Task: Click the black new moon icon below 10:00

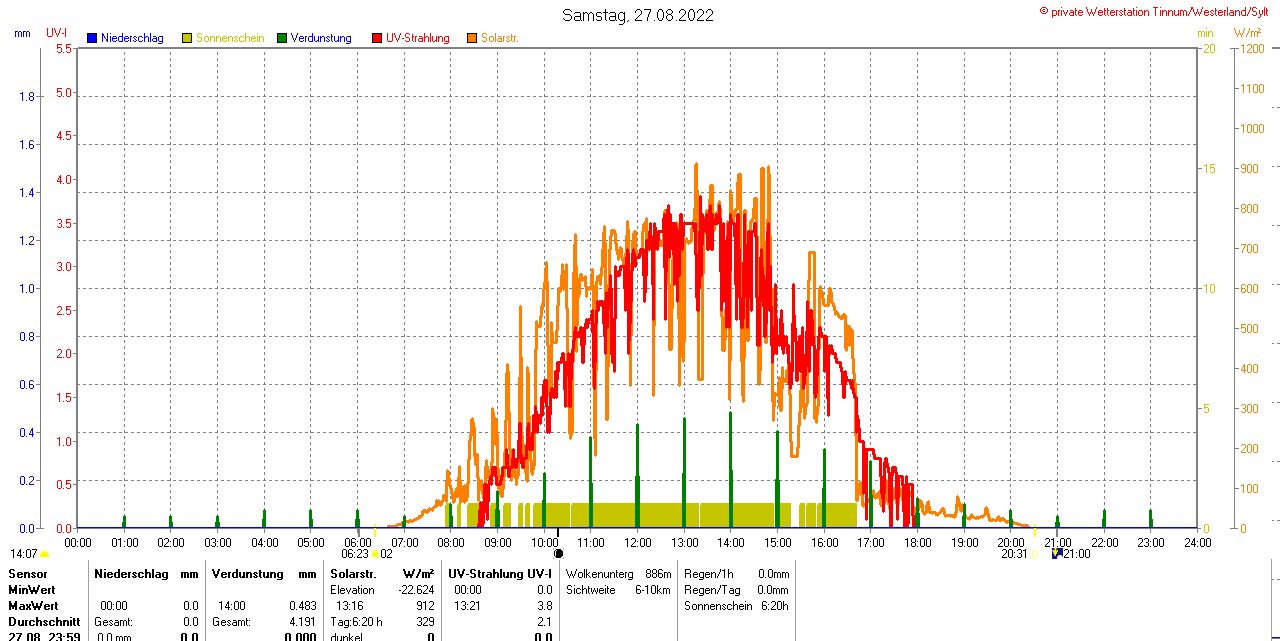Action: click(558, 553)
